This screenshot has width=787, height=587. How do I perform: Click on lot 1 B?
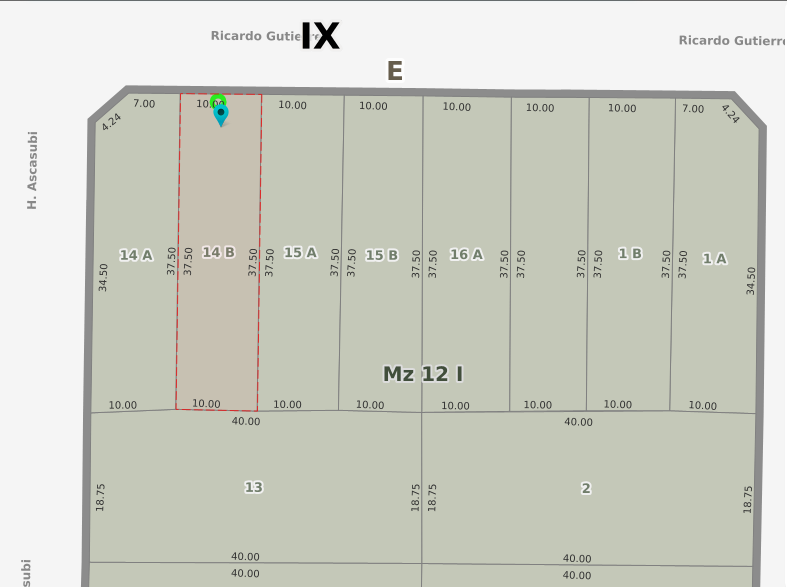pos(630,253)
